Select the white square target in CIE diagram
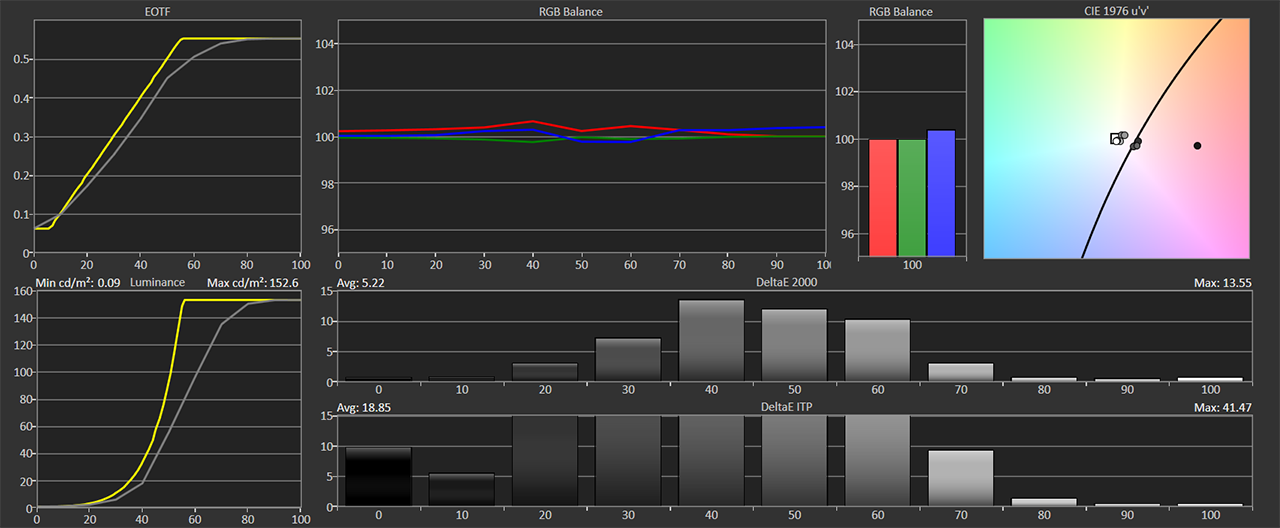Screen dimensions: 1280x528 click(x=1116, y=138)
